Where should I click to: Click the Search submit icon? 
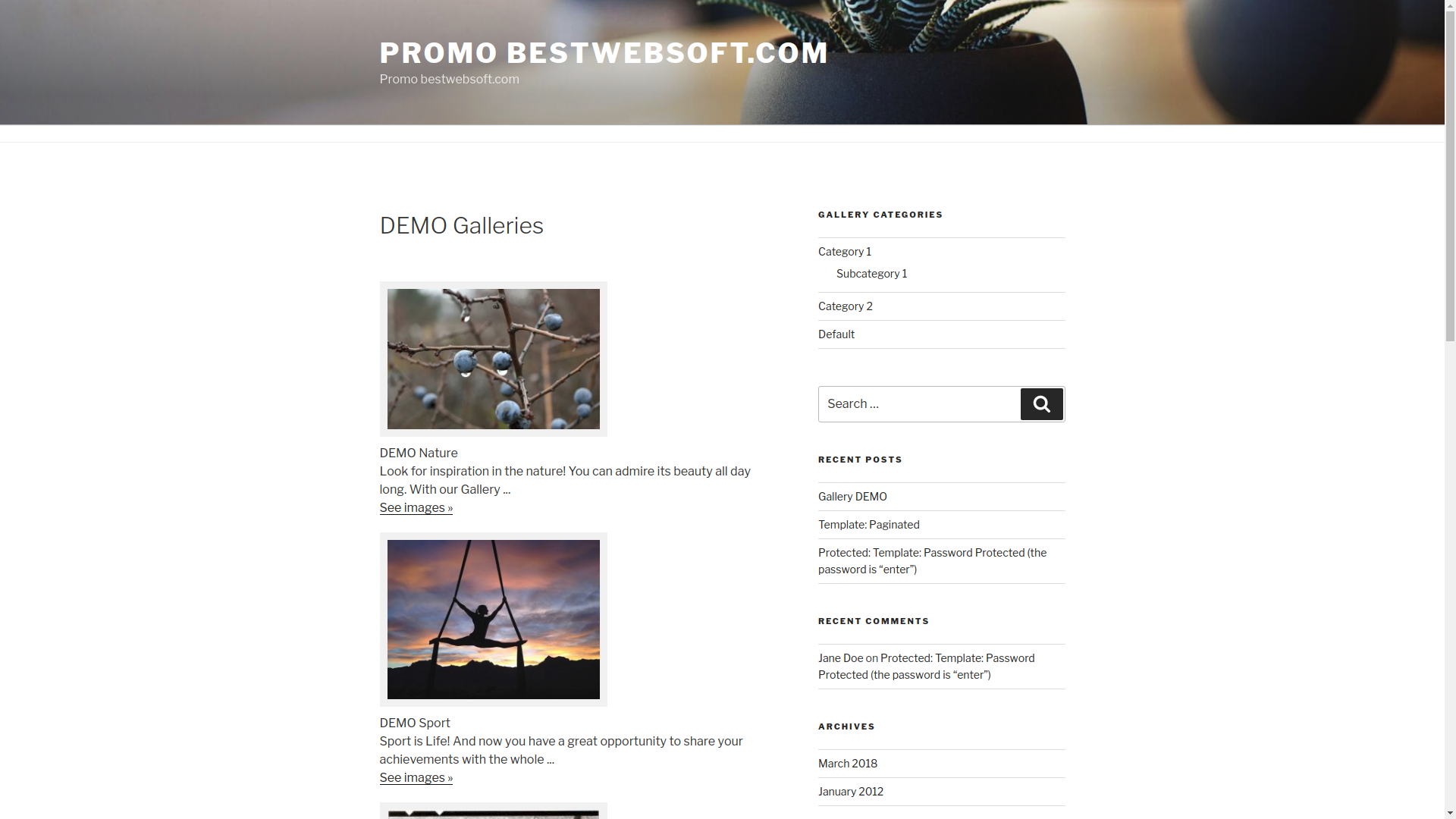pos(1041,404)
